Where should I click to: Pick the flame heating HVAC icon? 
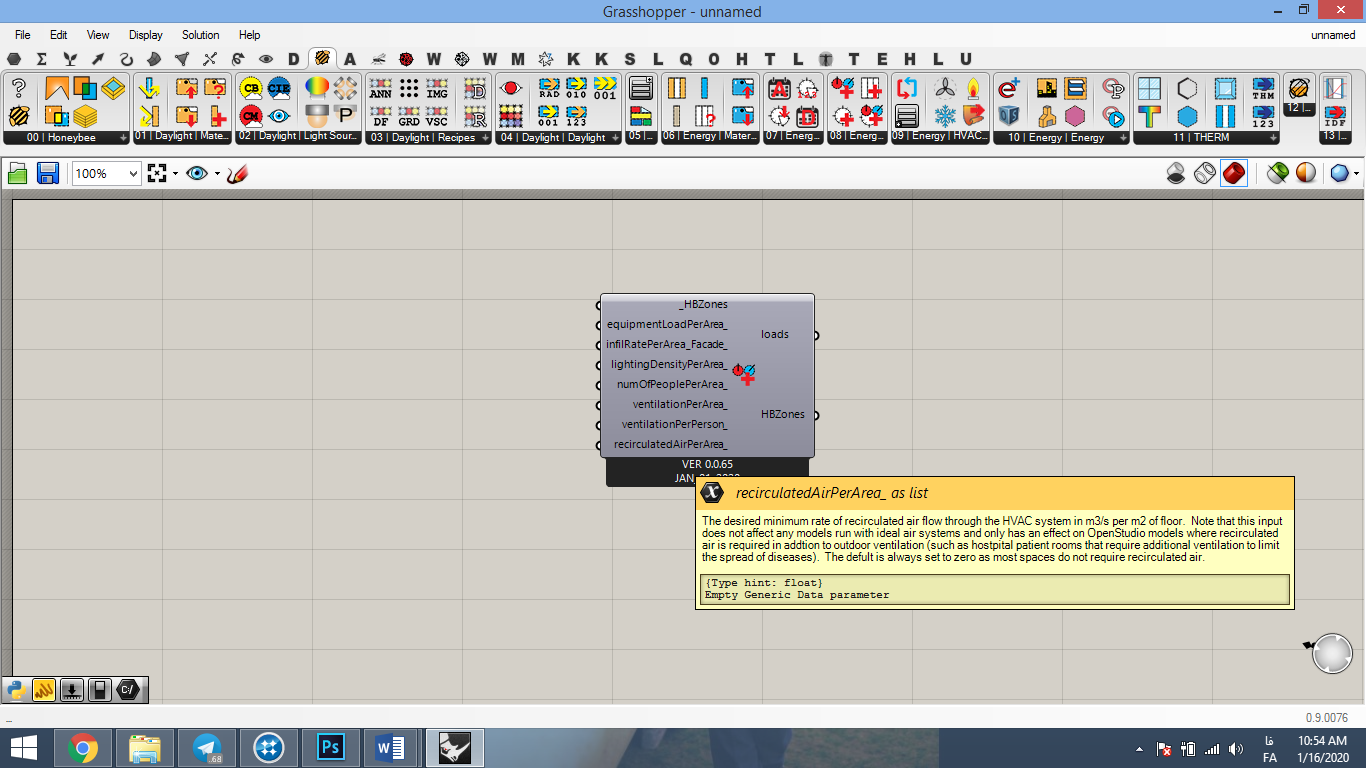[973, 88]
